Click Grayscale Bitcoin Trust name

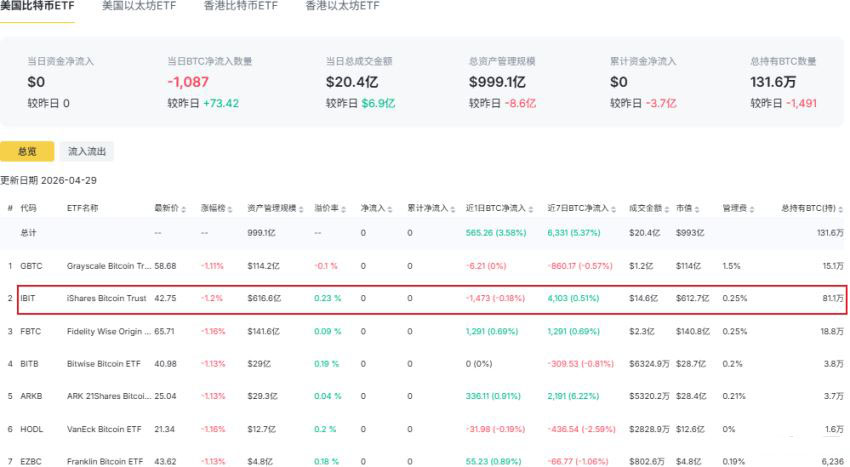(x=109, y=266)
